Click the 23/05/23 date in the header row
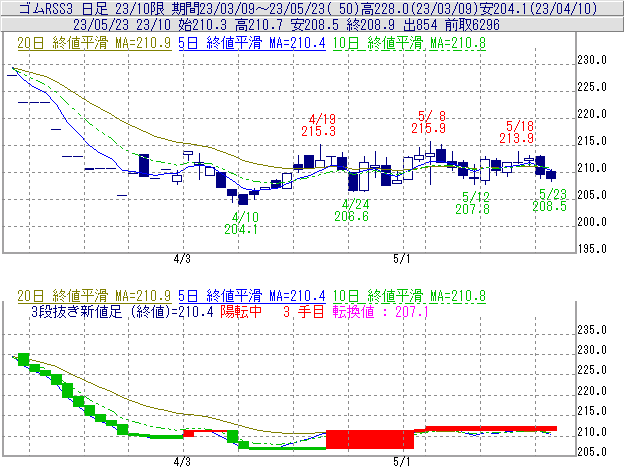Screen dimensions: 624x475 point(101,25)
